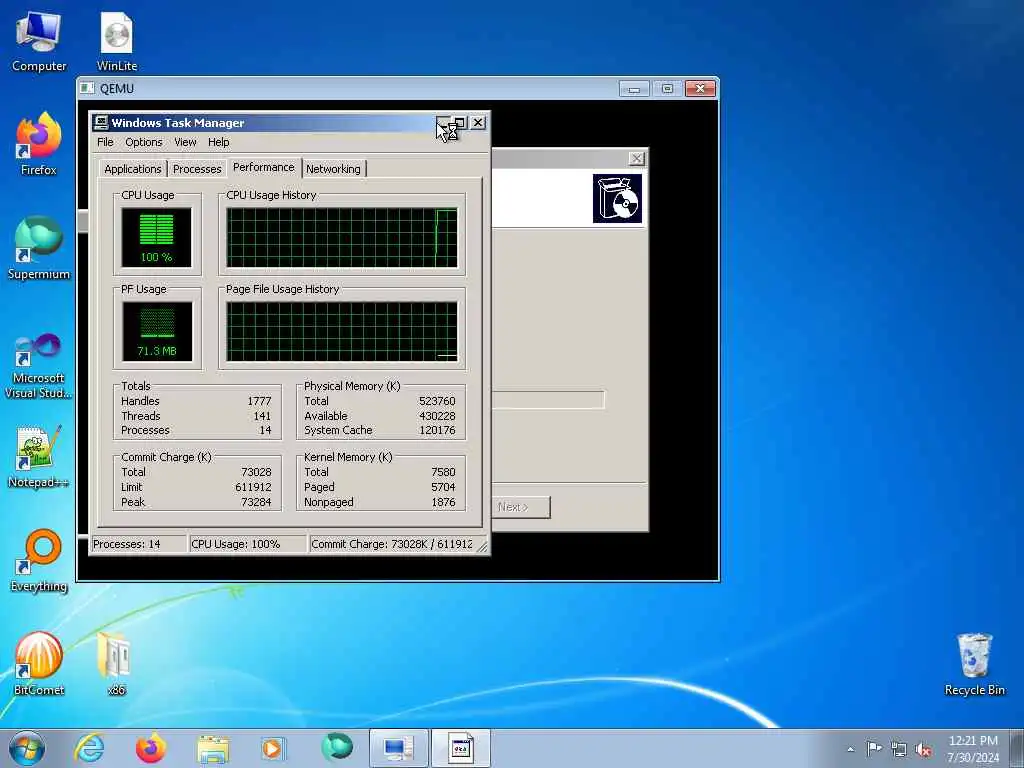Switch to the Applications tab
This screenshot has width=1024, height=768.
click(133, 168)
